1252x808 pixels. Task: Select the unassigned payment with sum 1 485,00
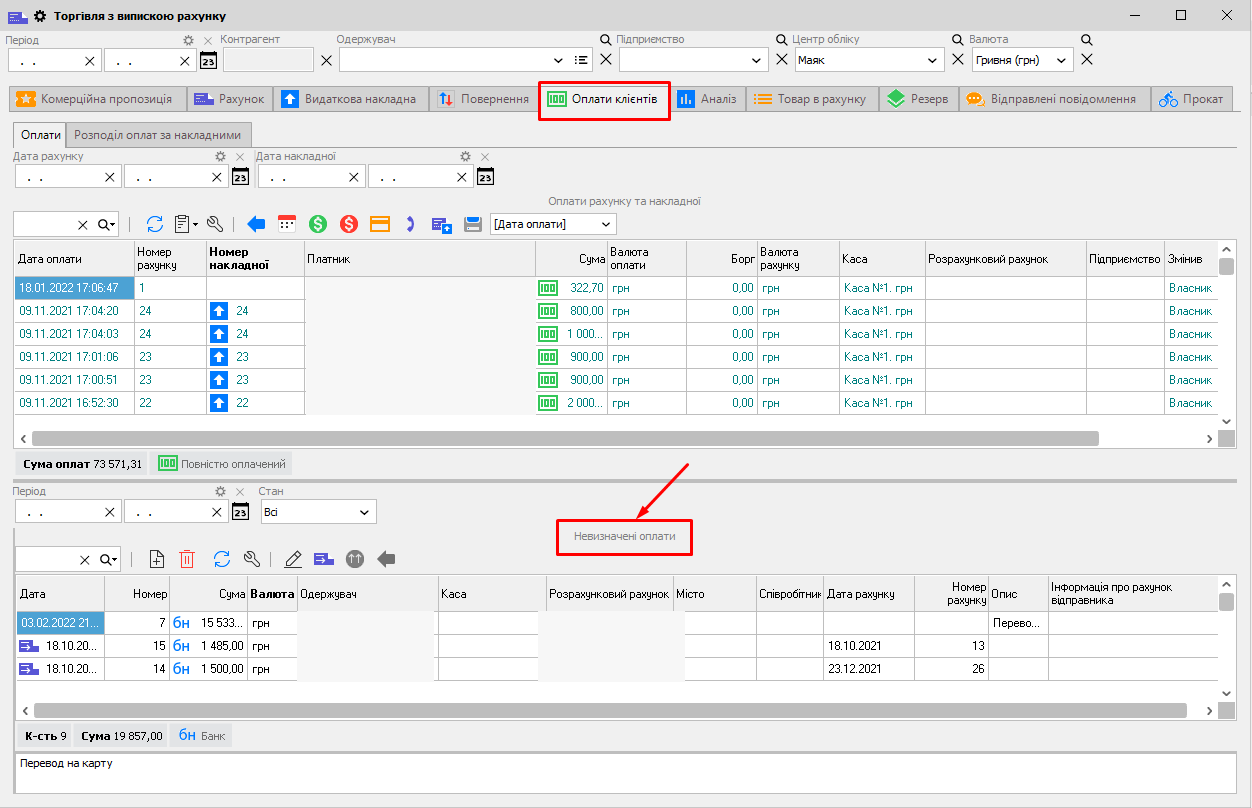(x=615, y=646)
